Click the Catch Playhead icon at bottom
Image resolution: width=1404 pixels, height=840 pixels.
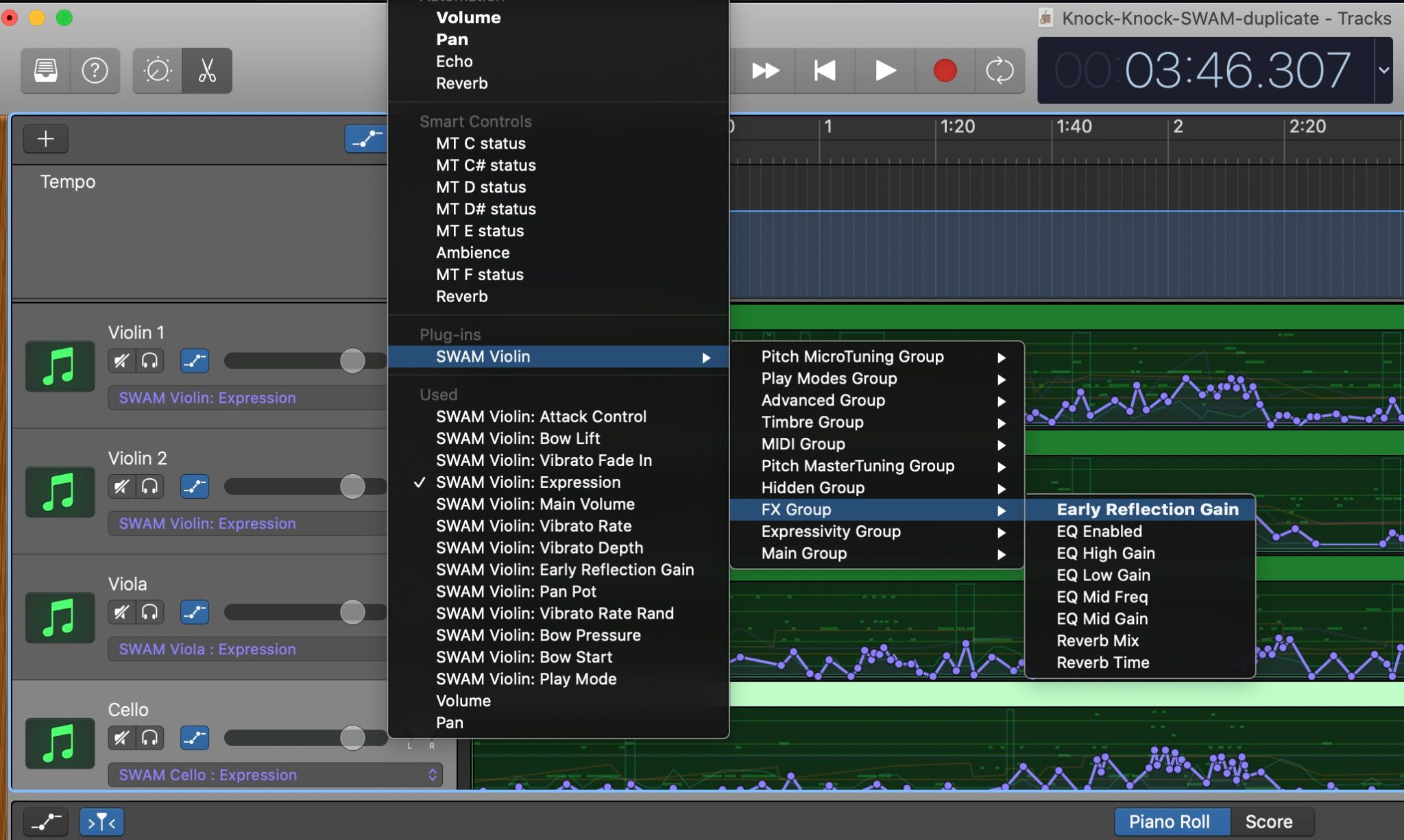(x=101, y=822)
